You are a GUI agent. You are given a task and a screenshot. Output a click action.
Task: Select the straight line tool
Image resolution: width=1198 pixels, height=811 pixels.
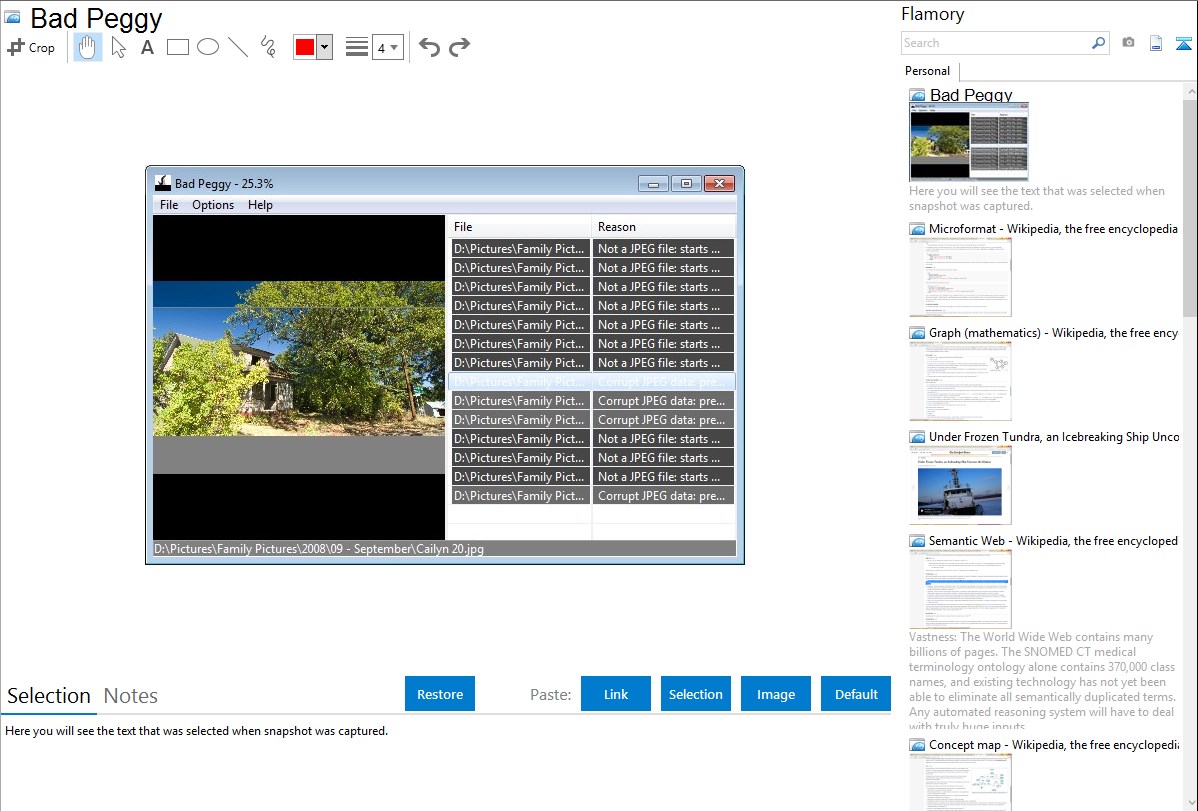pyautogui.click(x=238, y=47)
